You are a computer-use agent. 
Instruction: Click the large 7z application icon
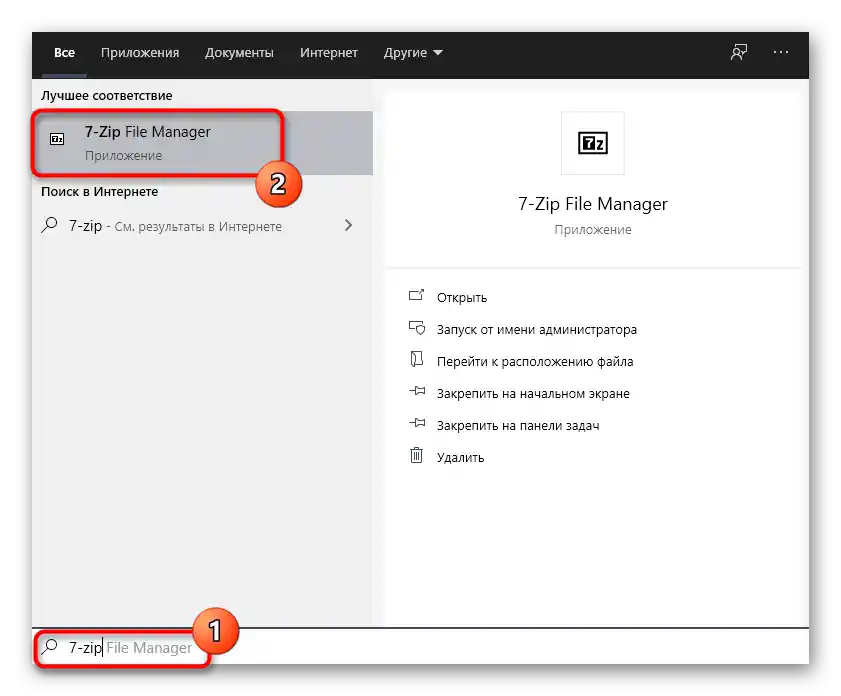(x=593, y=143)
